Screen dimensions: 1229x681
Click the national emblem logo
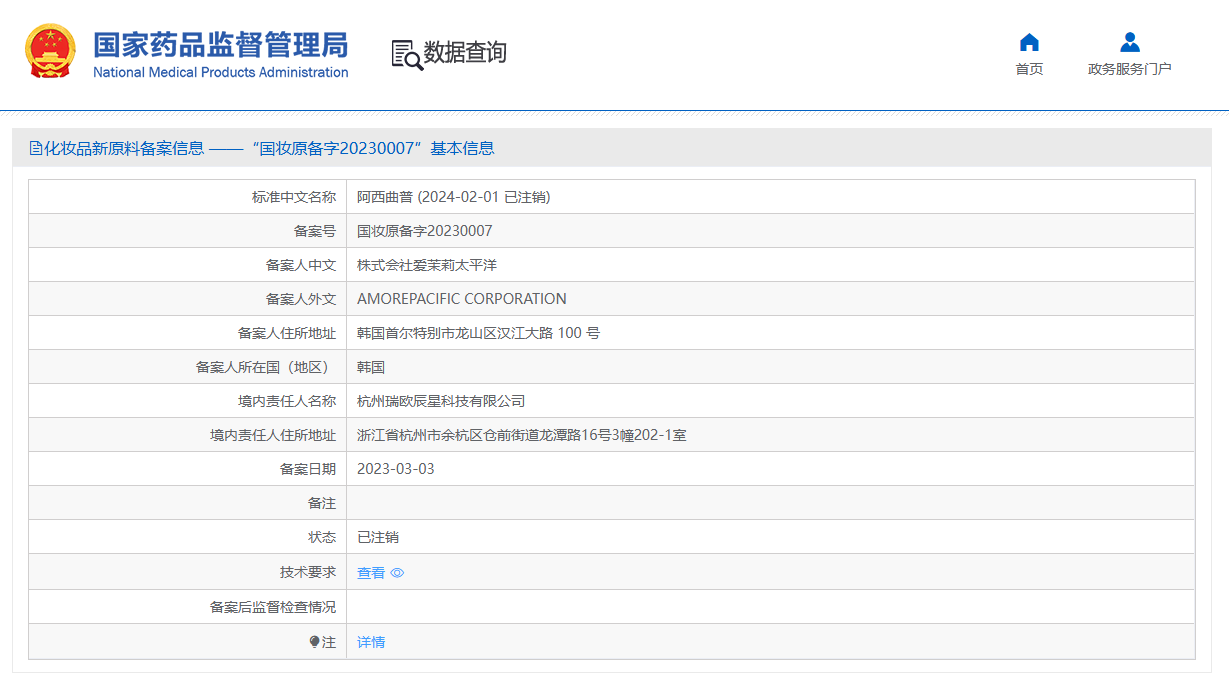50,52
